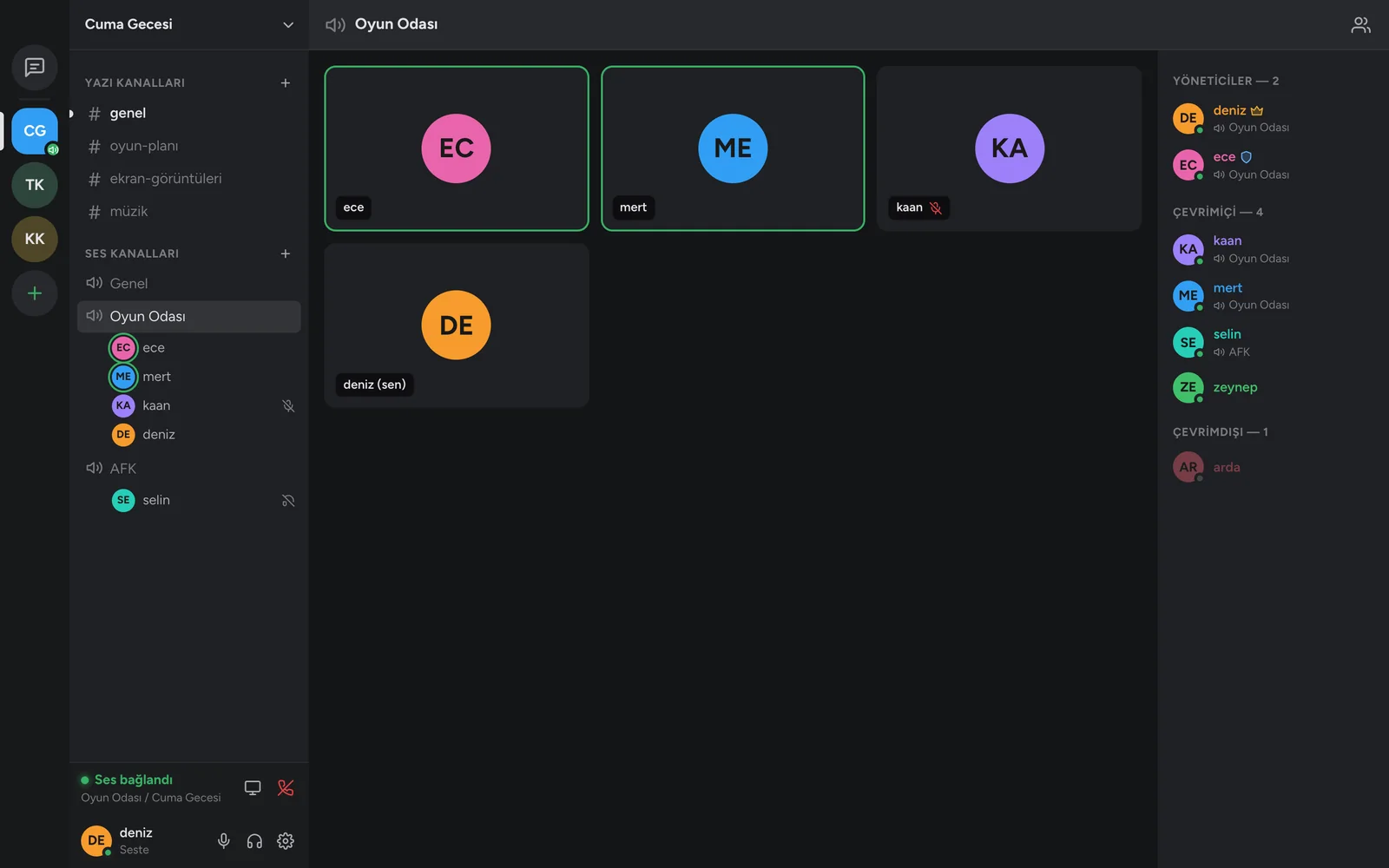Join the Genel voice channel
Image resolution: width=1389 pixels, height=868 pixels.
pos(189,283)
